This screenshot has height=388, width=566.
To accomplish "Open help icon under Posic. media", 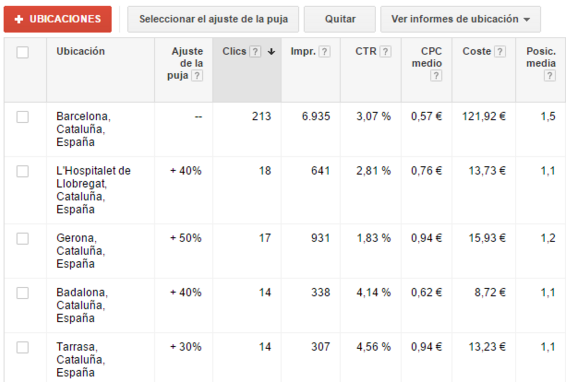I will click(x=550, y=76).
